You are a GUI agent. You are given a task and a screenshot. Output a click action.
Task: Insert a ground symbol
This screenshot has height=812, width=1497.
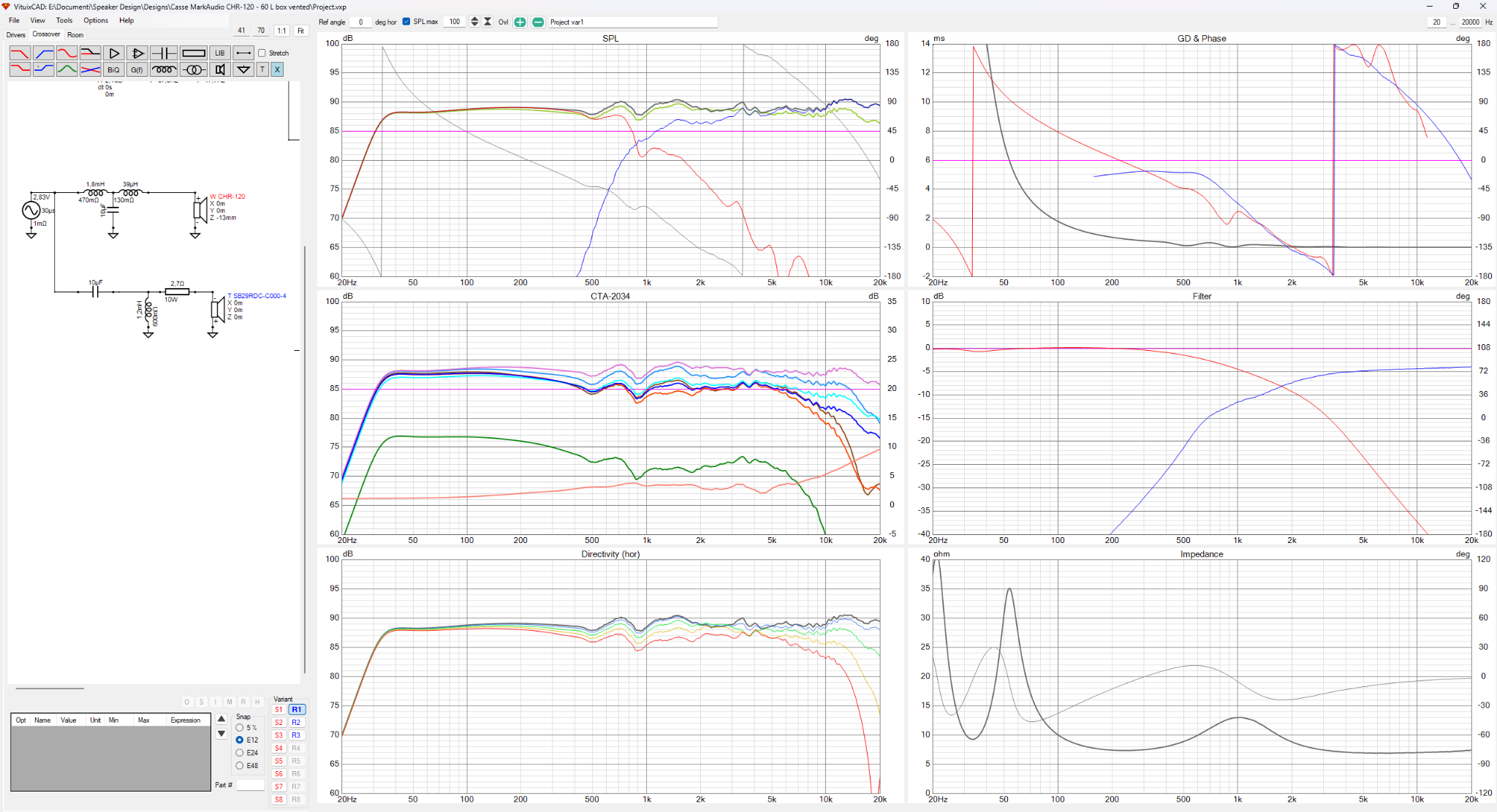[x=244, y=69]
